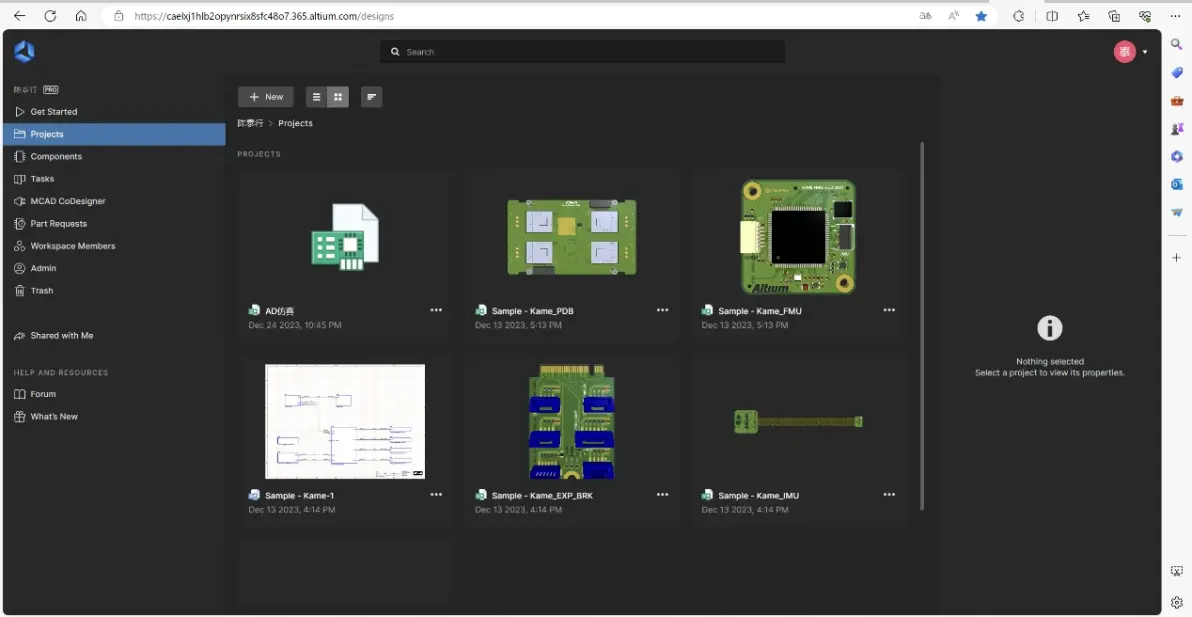Click the browser favorites star icon
Screen dimensions: 1192x617
[981, 16]
